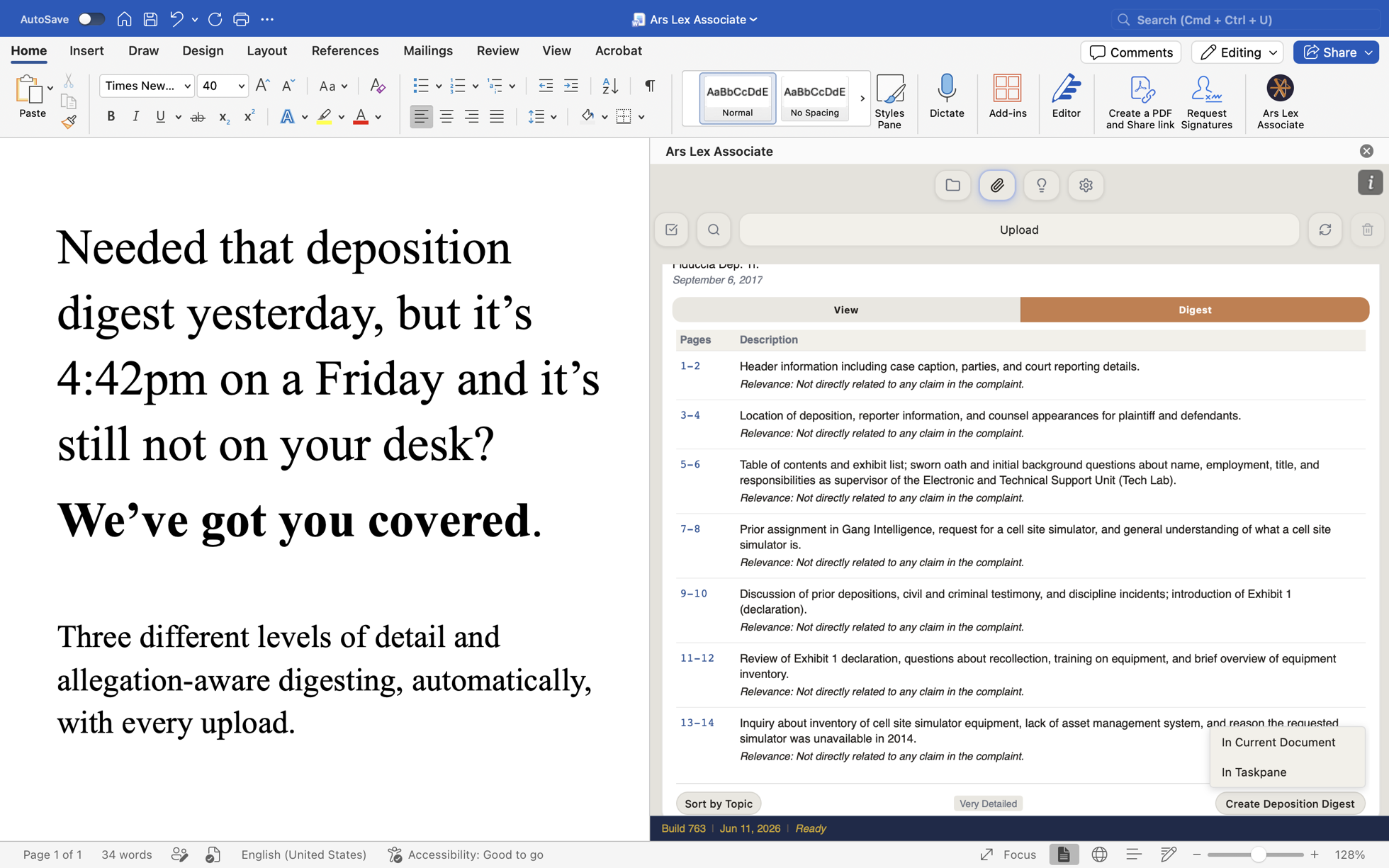Open the lightbulb ideas tab

[1041, 186]
